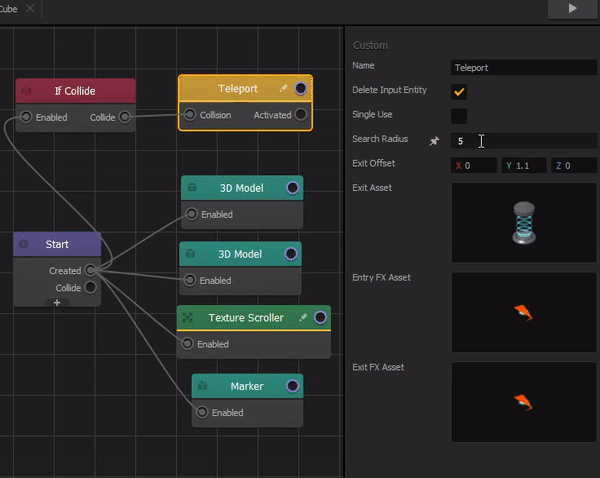Click Enabled port of second 3D Model
This screenshot has height=478, width=600.
tap(190, 280)
